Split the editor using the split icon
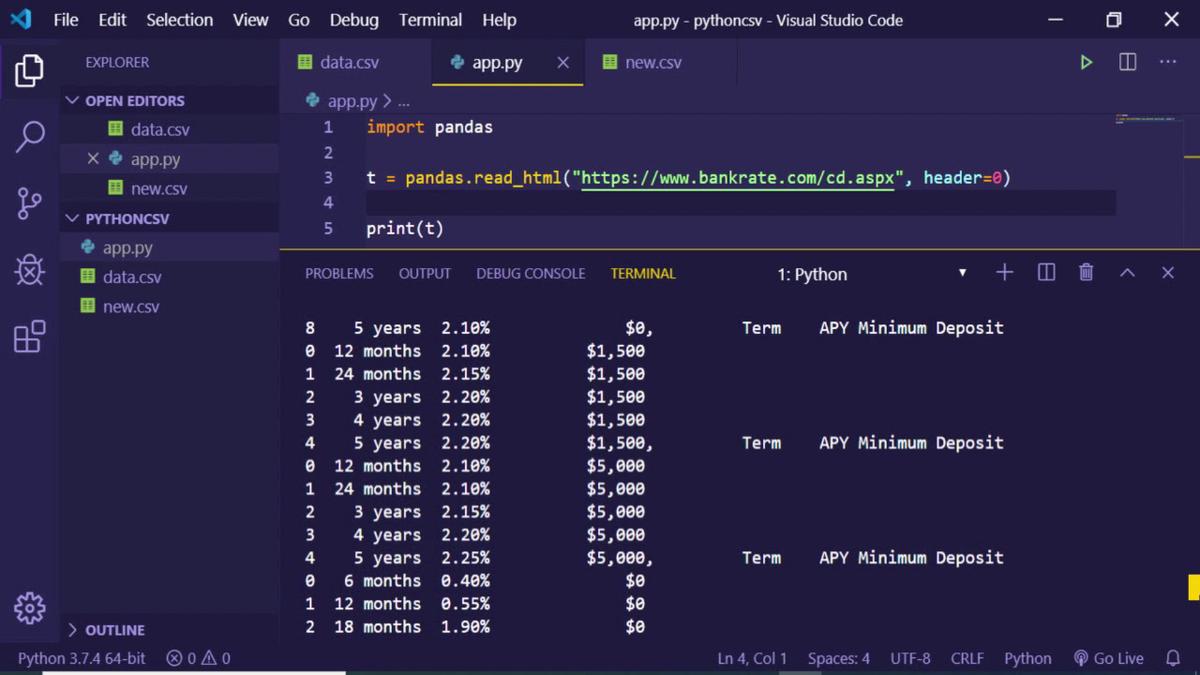The height and width of the screenshot is (675, 1200). tap(1126, 62)
